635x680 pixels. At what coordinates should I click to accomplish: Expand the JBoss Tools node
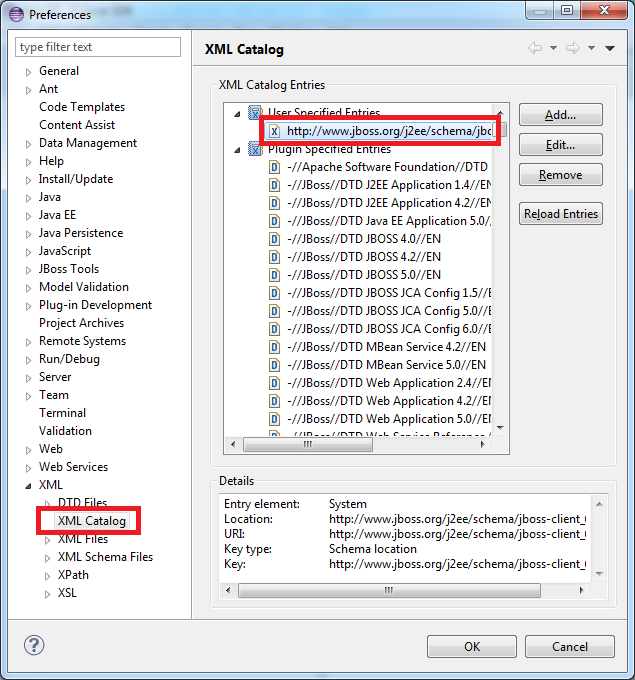click(x=29, y=270)
